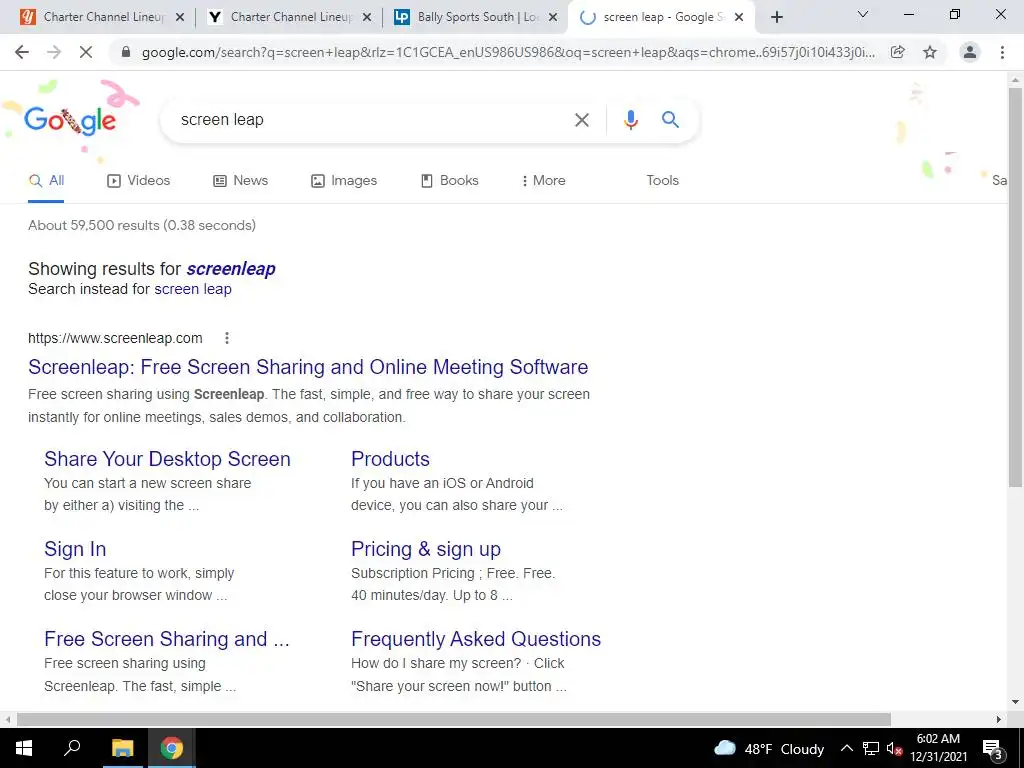Viewport: 1024px width, 768px height.
Task: Open File Explorer from the taskbar
Action: pyautogui.click(x=122, y=748)
